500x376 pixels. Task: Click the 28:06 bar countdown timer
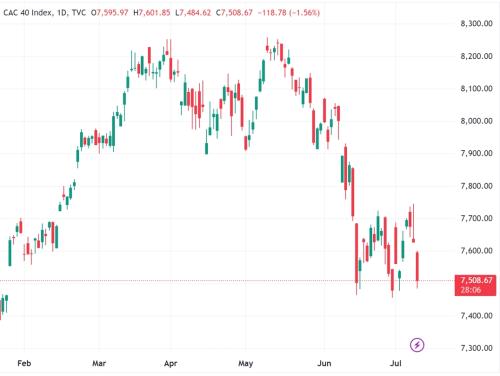470,290
